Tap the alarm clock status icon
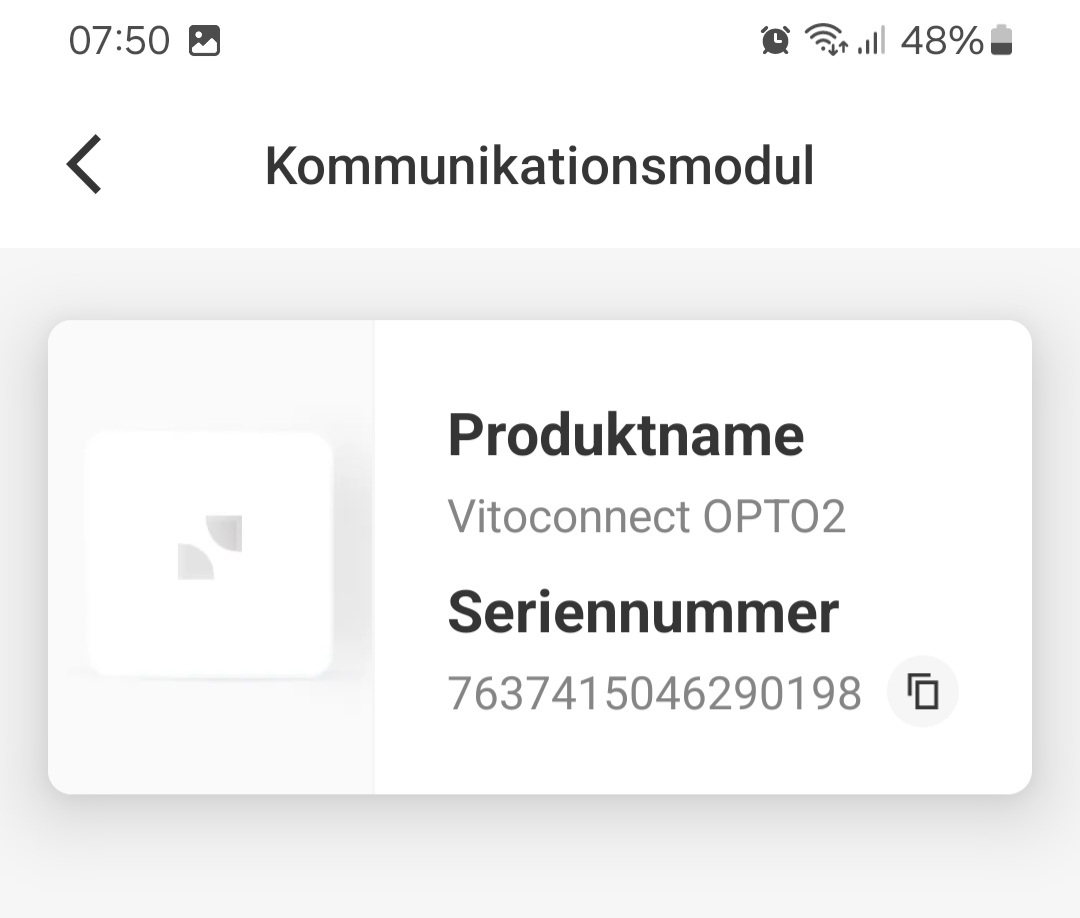 point(776,40)
